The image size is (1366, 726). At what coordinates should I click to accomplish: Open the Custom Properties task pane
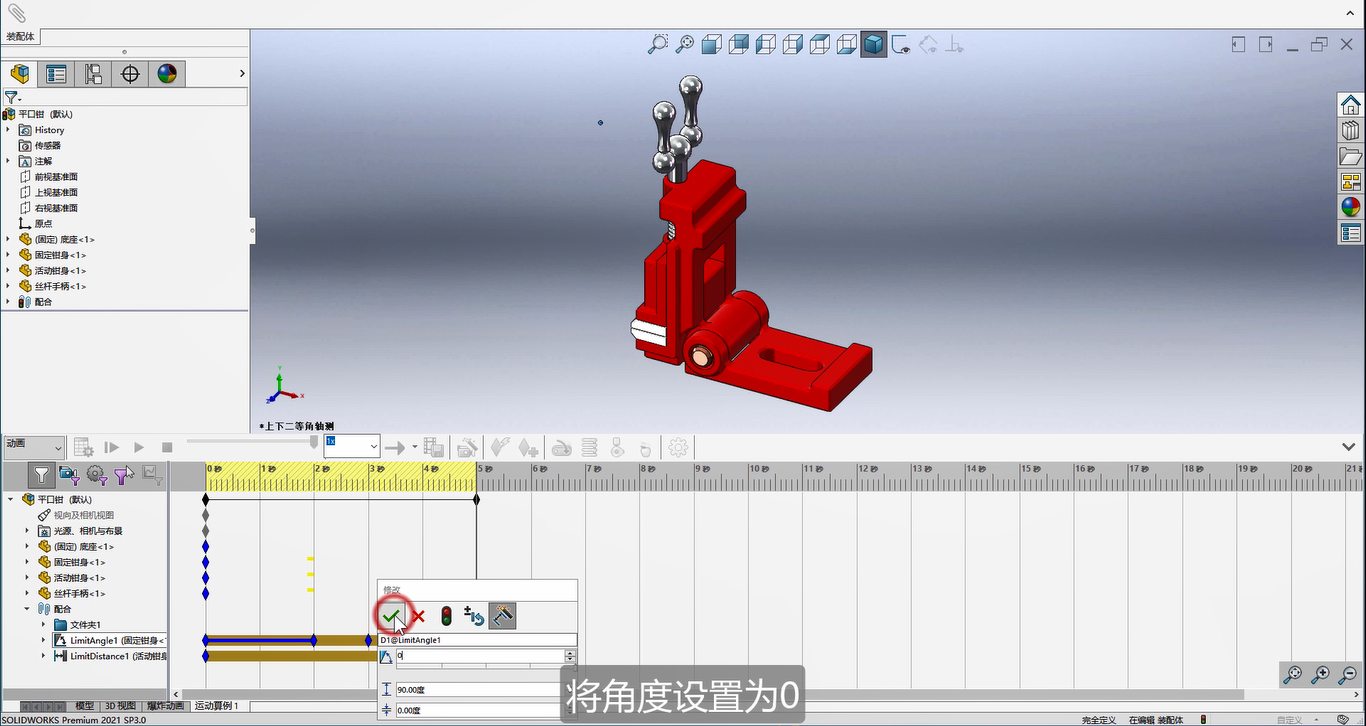coord(1351,233)
